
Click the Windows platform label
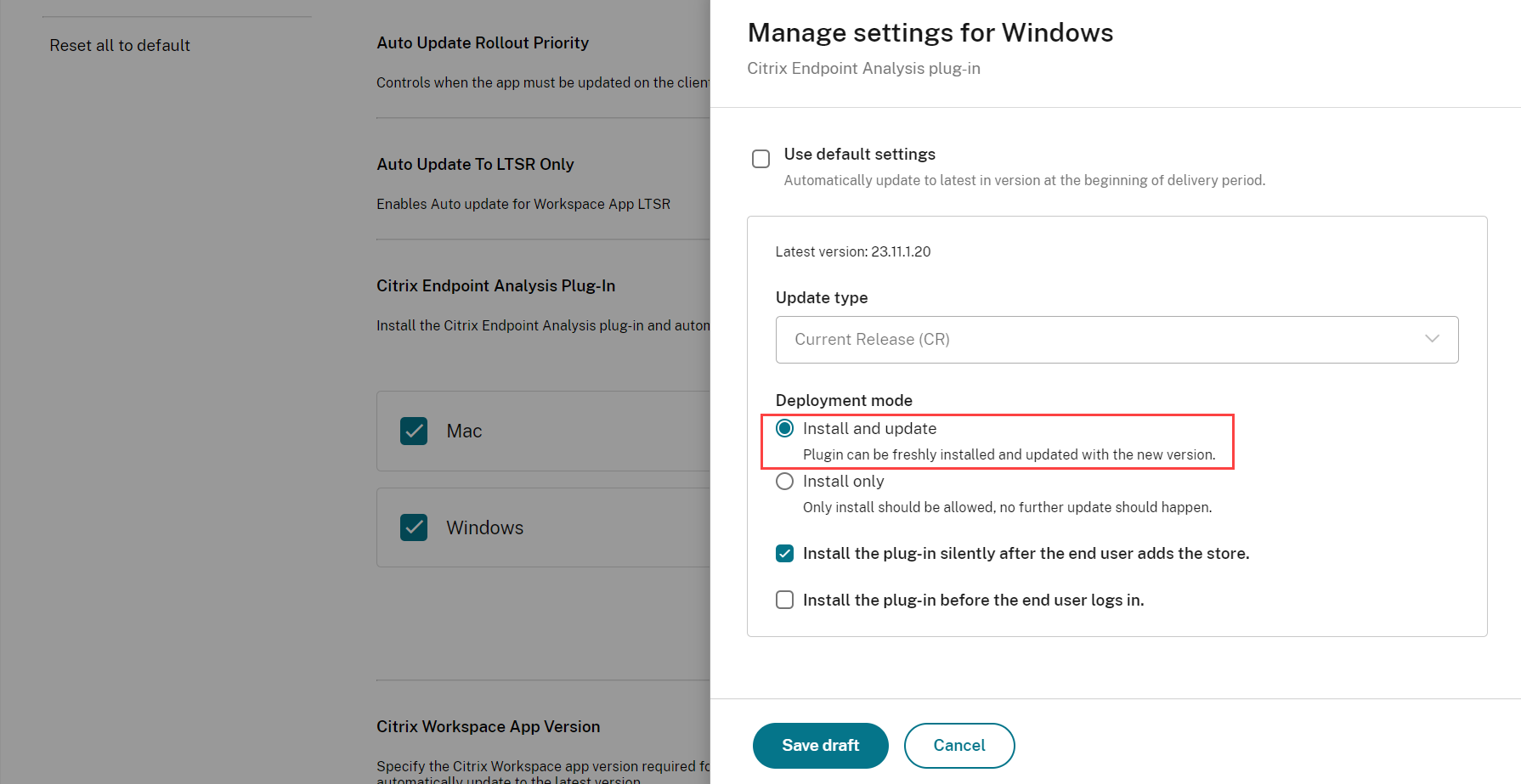coord(484,527)
